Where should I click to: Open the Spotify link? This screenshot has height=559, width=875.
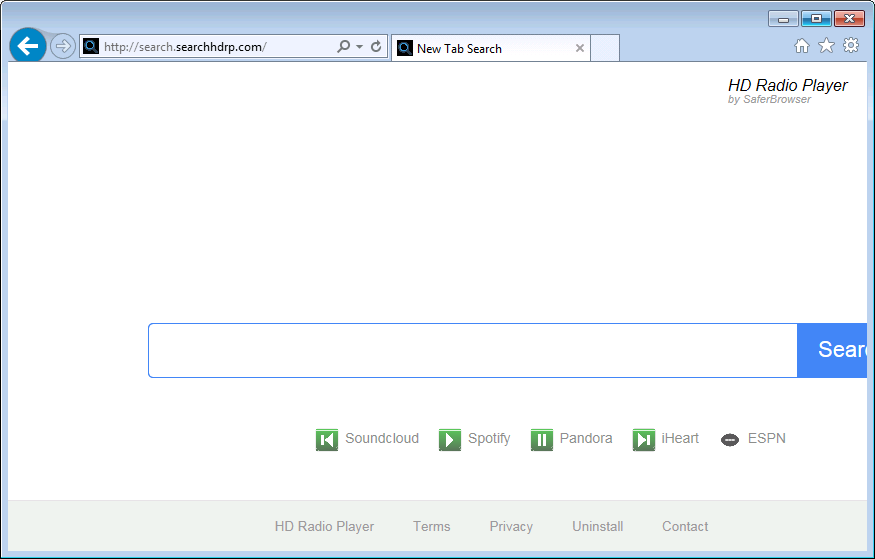489,438
